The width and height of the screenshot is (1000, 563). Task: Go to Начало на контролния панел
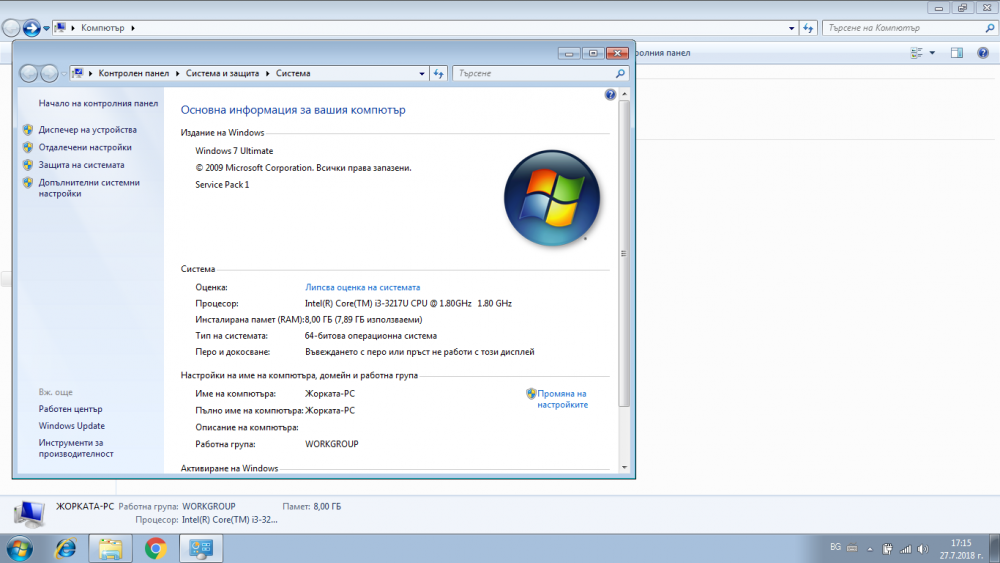point(98,103)
